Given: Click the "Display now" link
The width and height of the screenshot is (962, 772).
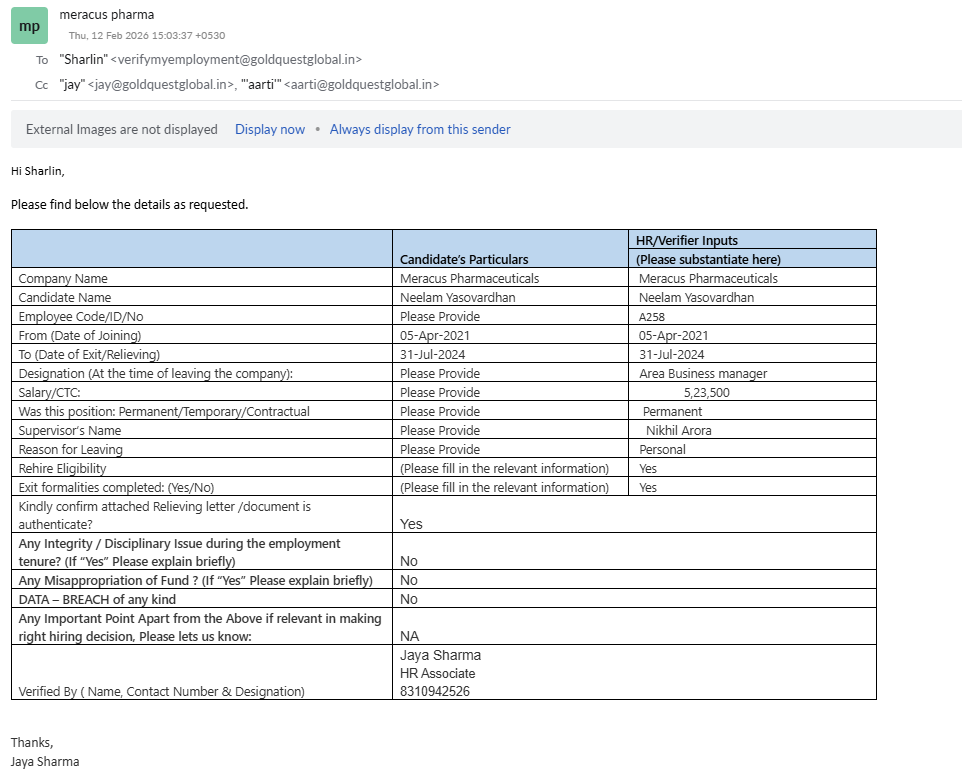Looking at the screenshot, I should (x=270, y=129).
